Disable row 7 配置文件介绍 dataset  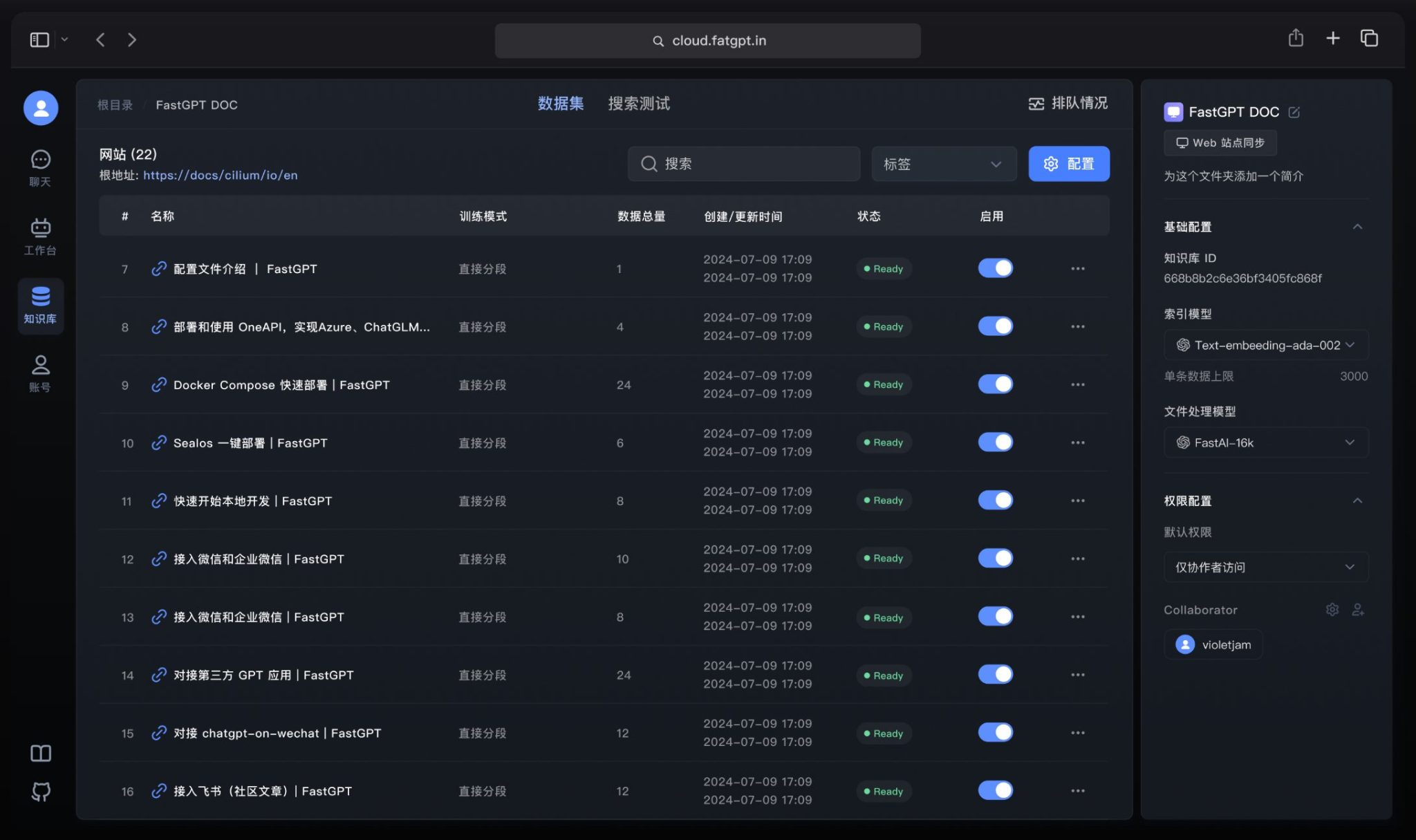pos(994,268)
